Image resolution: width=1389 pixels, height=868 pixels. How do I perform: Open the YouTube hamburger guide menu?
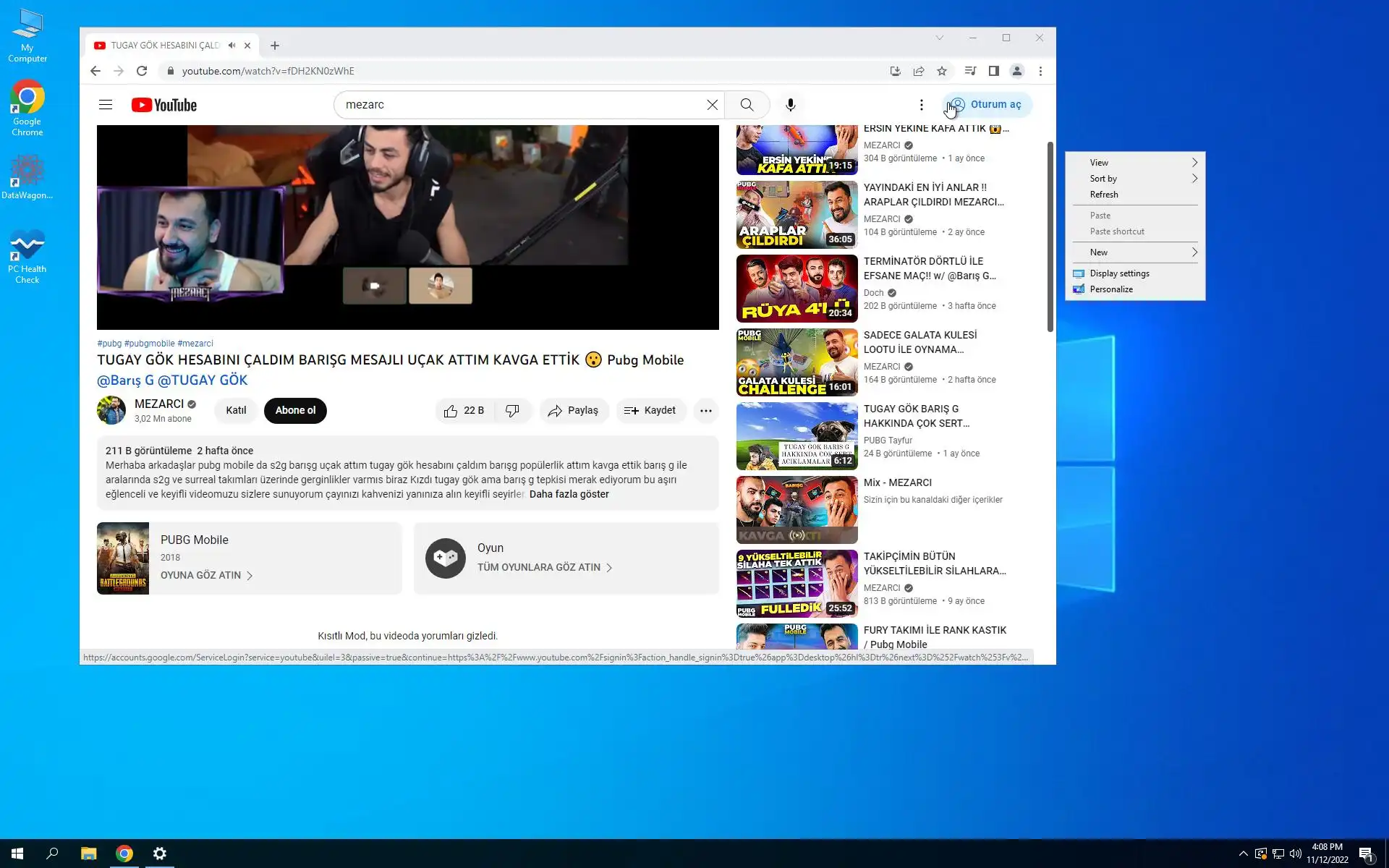106,105
